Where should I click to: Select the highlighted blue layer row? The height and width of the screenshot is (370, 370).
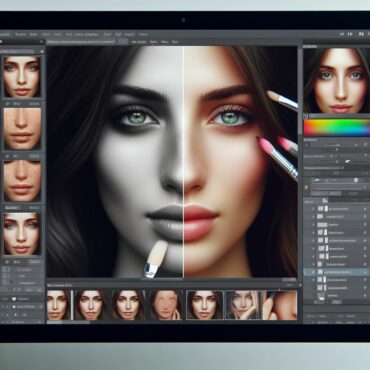pyautogui.click(x=337, y=272)
